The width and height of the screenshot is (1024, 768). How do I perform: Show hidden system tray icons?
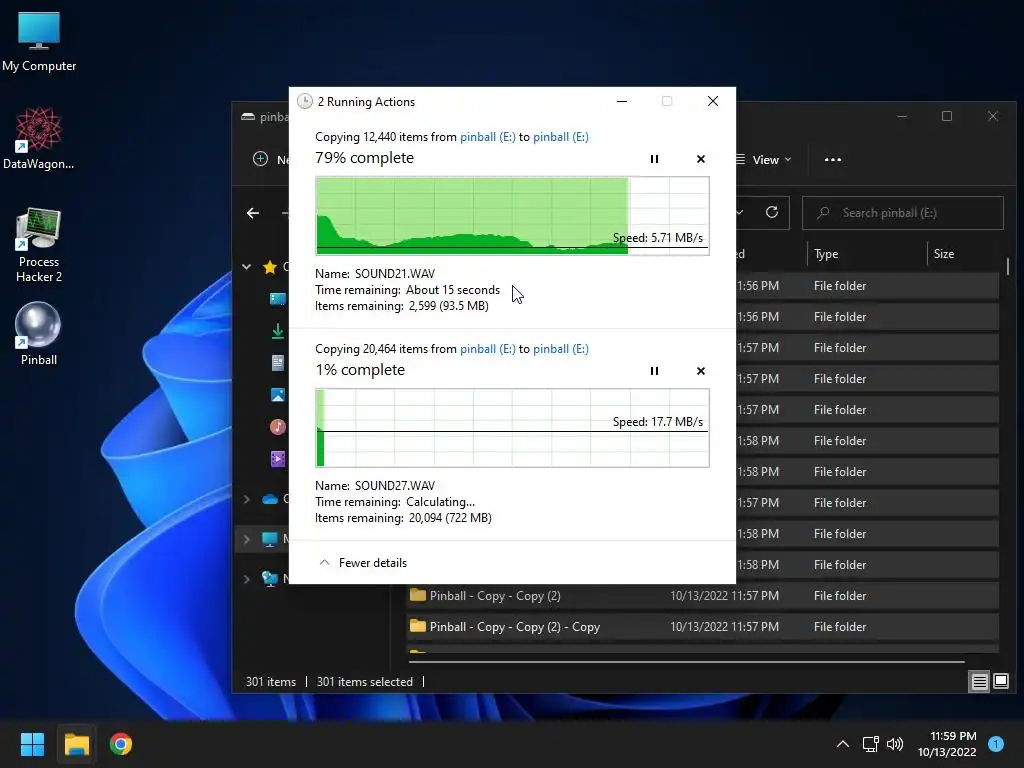tap(843, 744)
